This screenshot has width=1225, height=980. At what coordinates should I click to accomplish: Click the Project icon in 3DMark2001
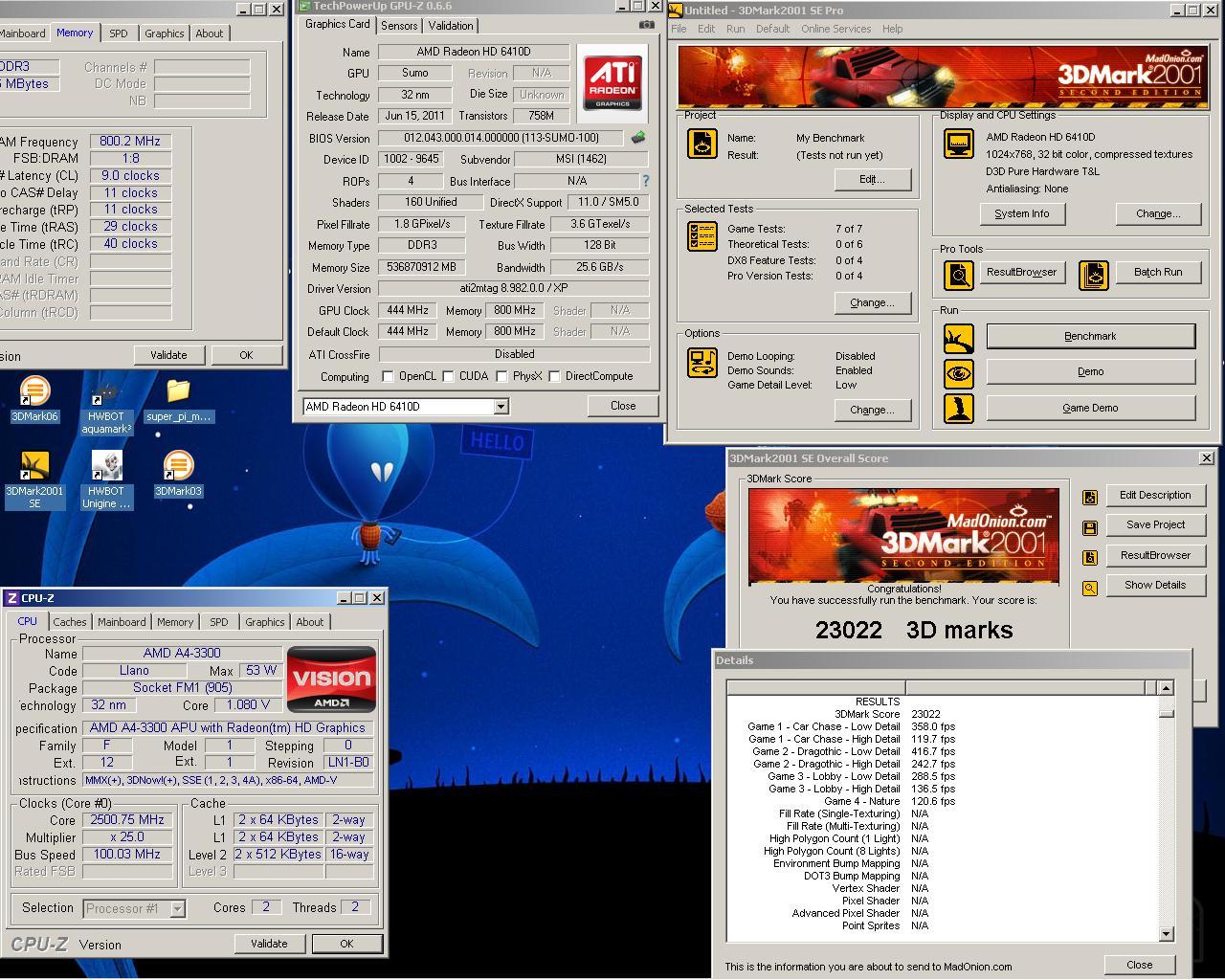click(702, 144)
